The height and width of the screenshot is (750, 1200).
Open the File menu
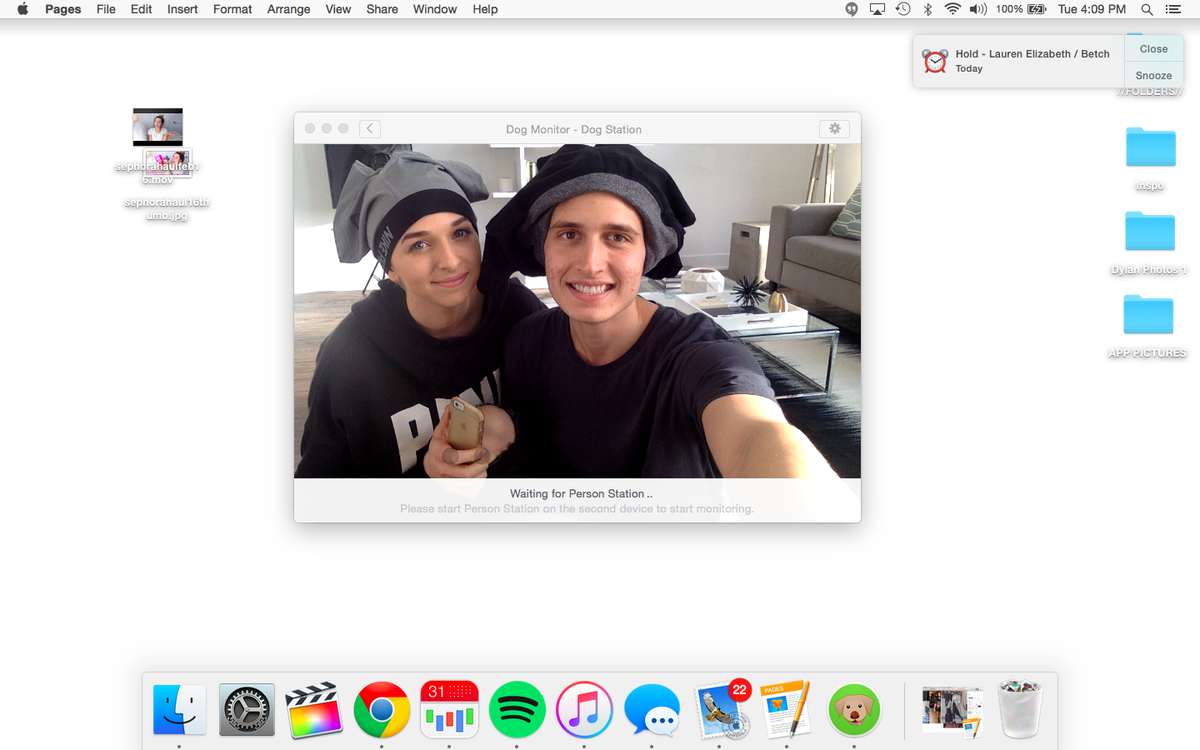[106, 9]
